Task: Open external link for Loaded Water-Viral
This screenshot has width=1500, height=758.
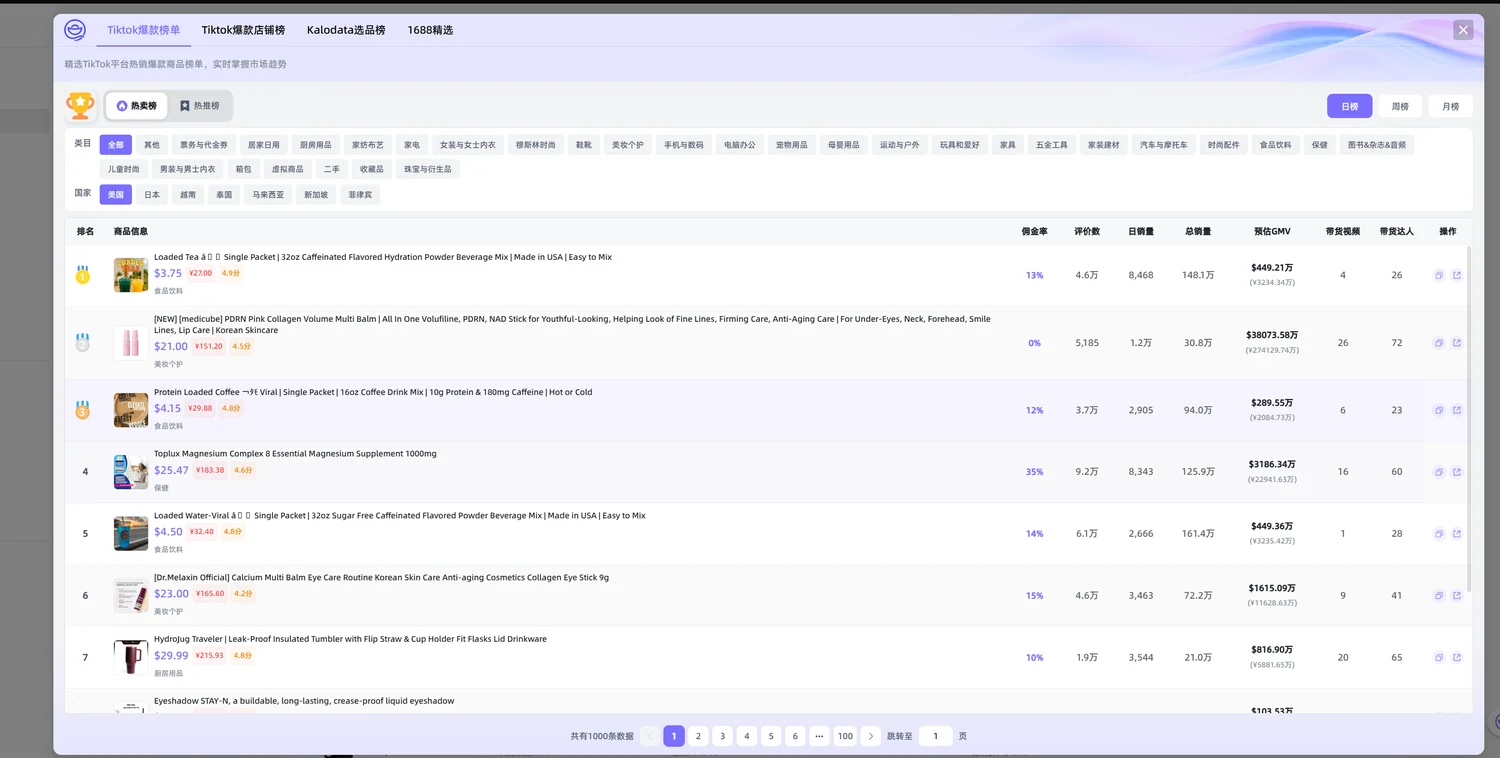Action: [x=1457, y=534]
